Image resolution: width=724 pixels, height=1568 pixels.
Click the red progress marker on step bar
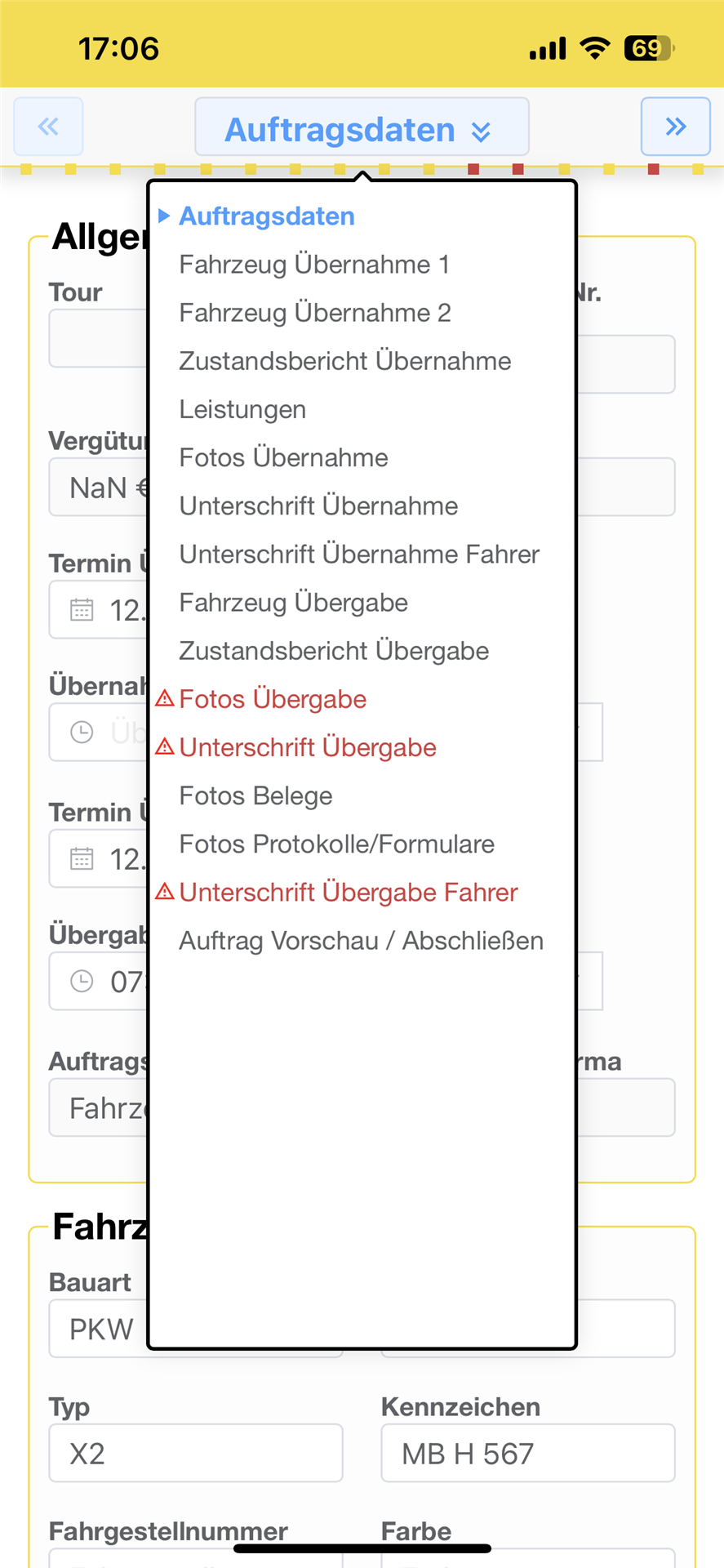point(473,169)
